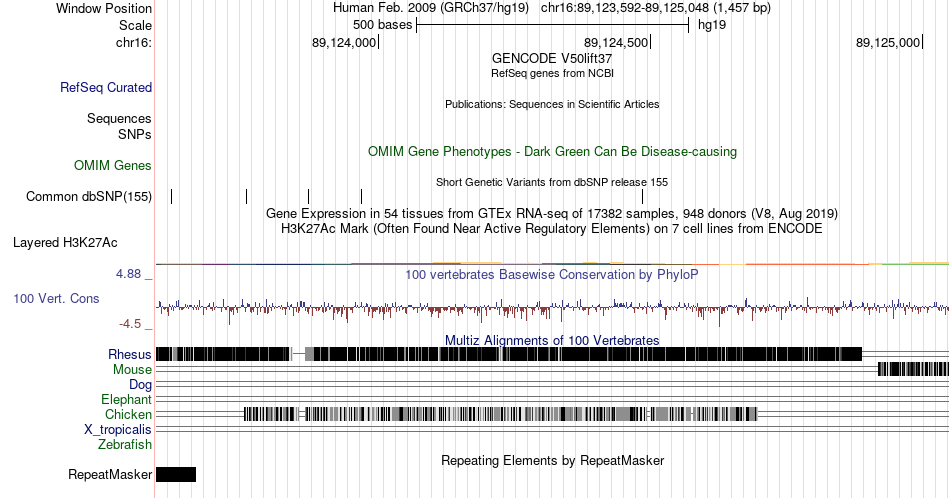Click the Elephant alignment label
Image resolution: width=950 pixels, height=498 pixels.
(x=127, y=400)
